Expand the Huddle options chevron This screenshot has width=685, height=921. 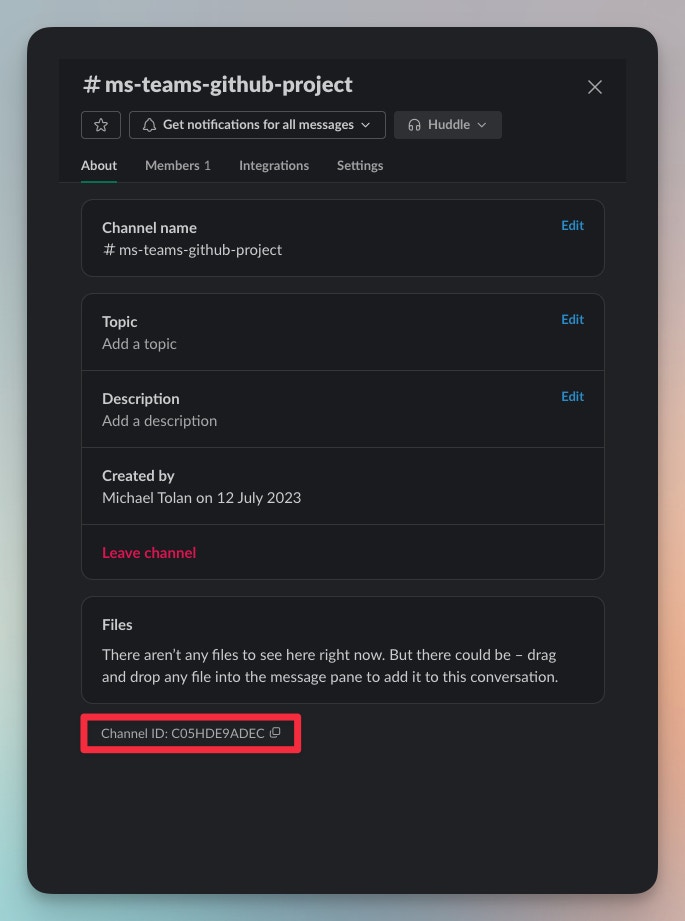[x=482, y=125]
